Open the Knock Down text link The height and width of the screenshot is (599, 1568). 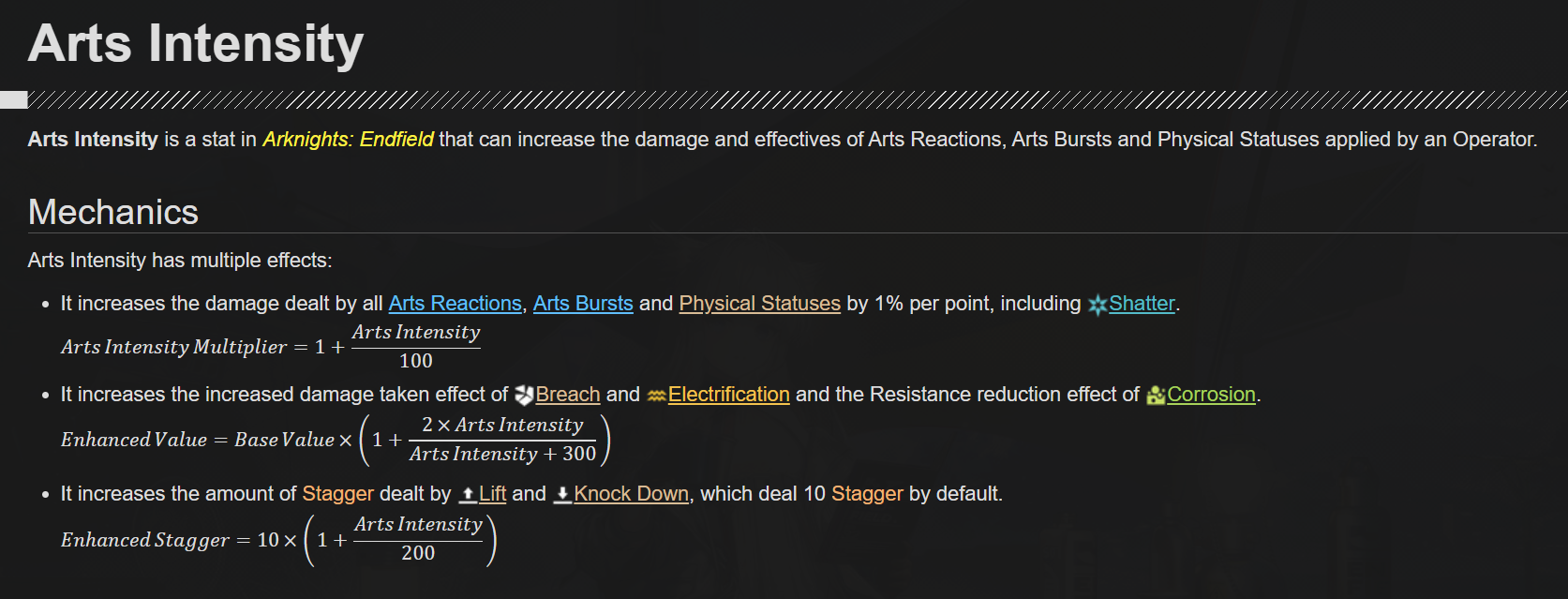(x=631, y=494)
